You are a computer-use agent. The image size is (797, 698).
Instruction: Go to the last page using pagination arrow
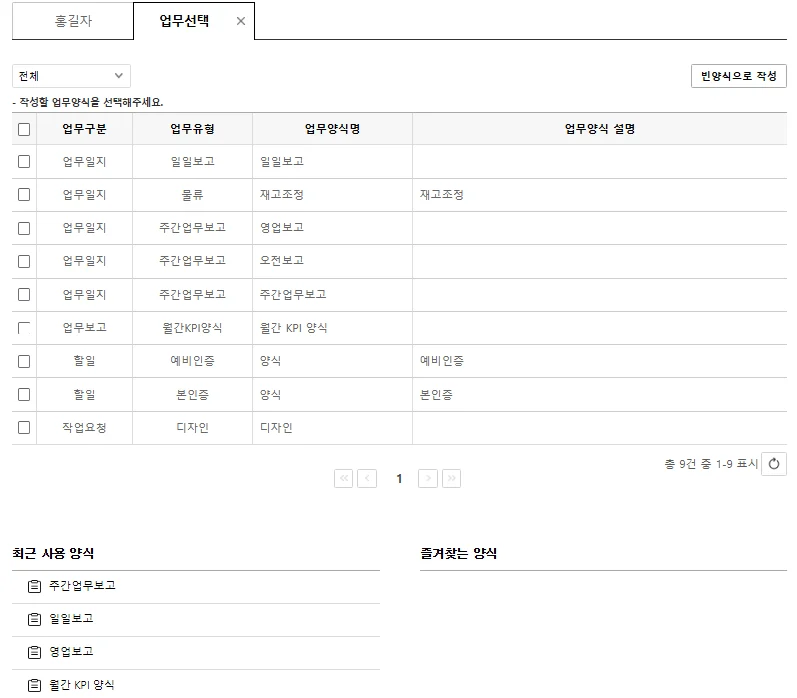(x=451, y=479)
